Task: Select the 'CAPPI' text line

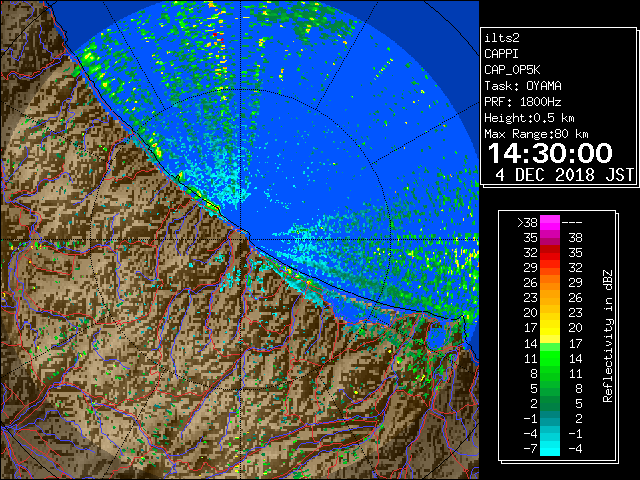Action: [x=501, y=54]
